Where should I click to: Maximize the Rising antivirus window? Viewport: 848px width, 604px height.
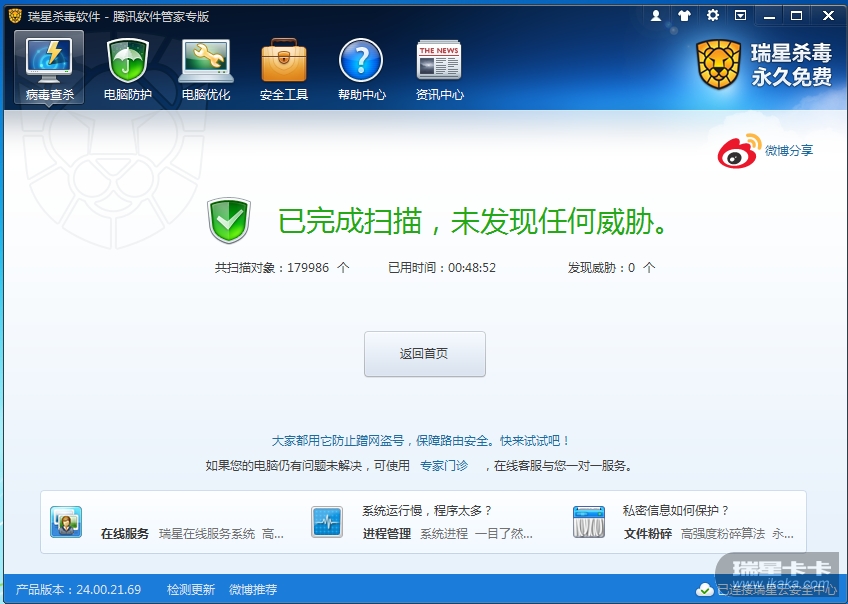(x=797, y=16)
